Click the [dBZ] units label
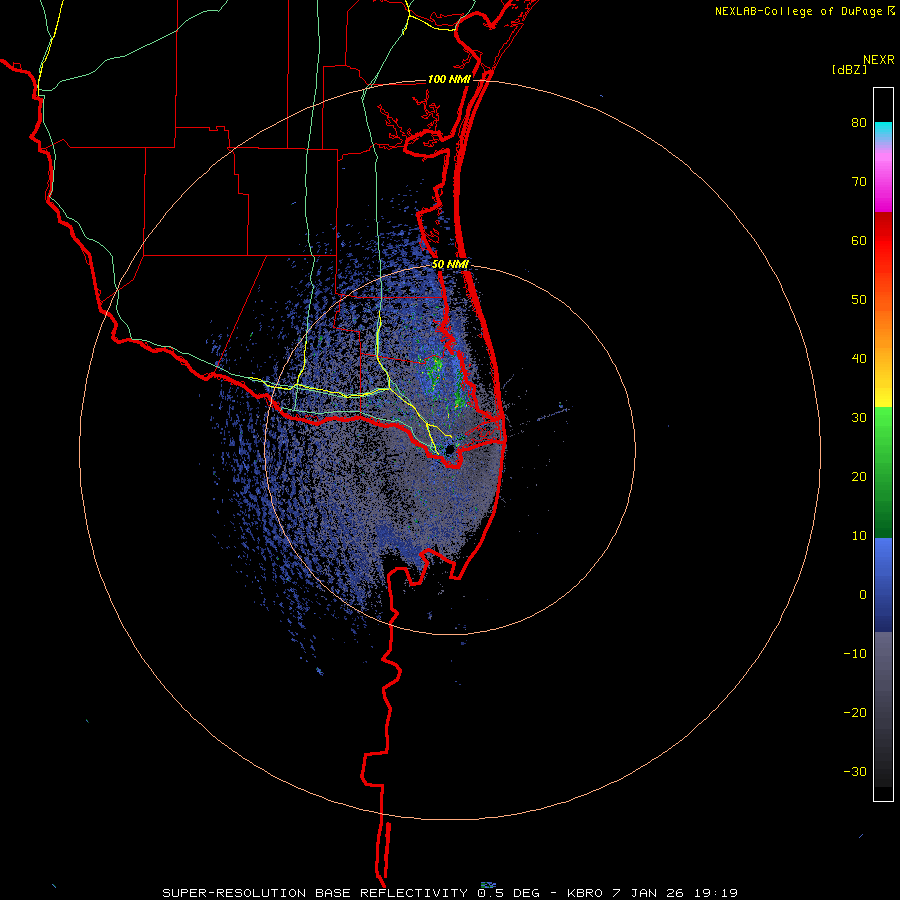900x900 pixels. click(849, 69)
